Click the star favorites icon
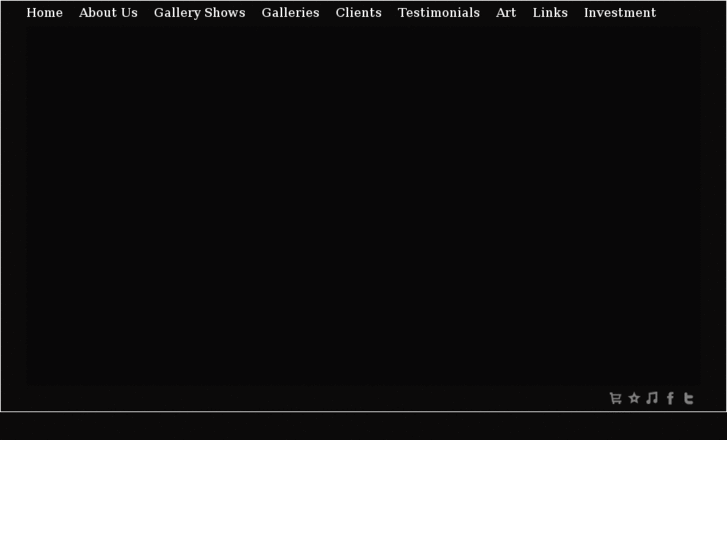 coord(634,398)
